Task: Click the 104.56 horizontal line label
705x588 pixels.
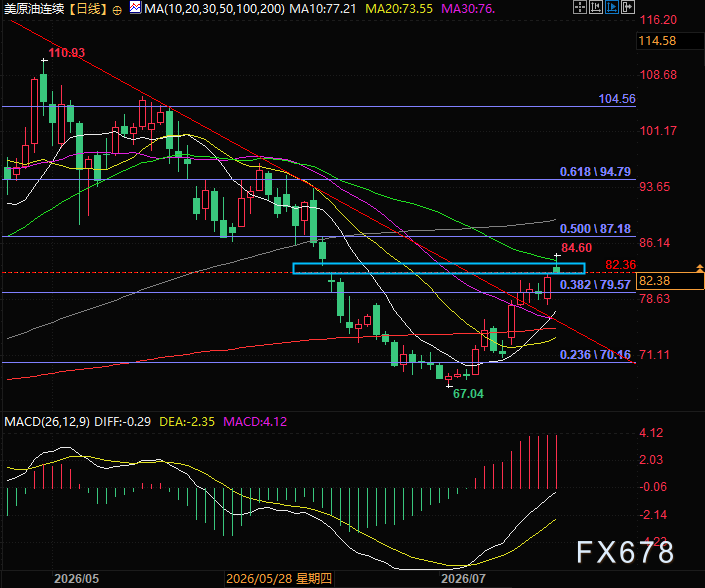Action: pos(617,99)
